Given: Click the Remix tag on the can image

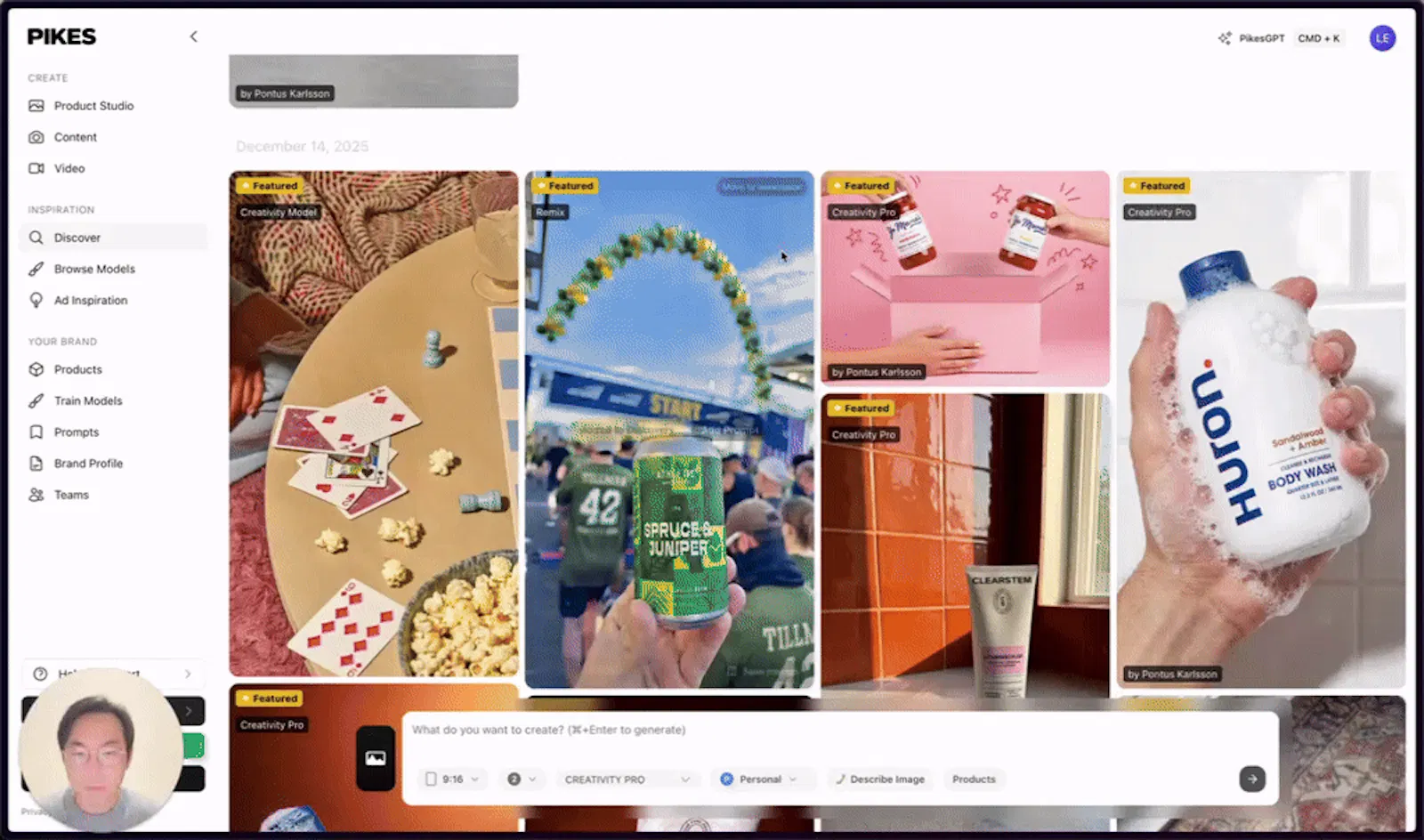Looking at the screenshot, I should pyautogui.click(x=550, y=212).
